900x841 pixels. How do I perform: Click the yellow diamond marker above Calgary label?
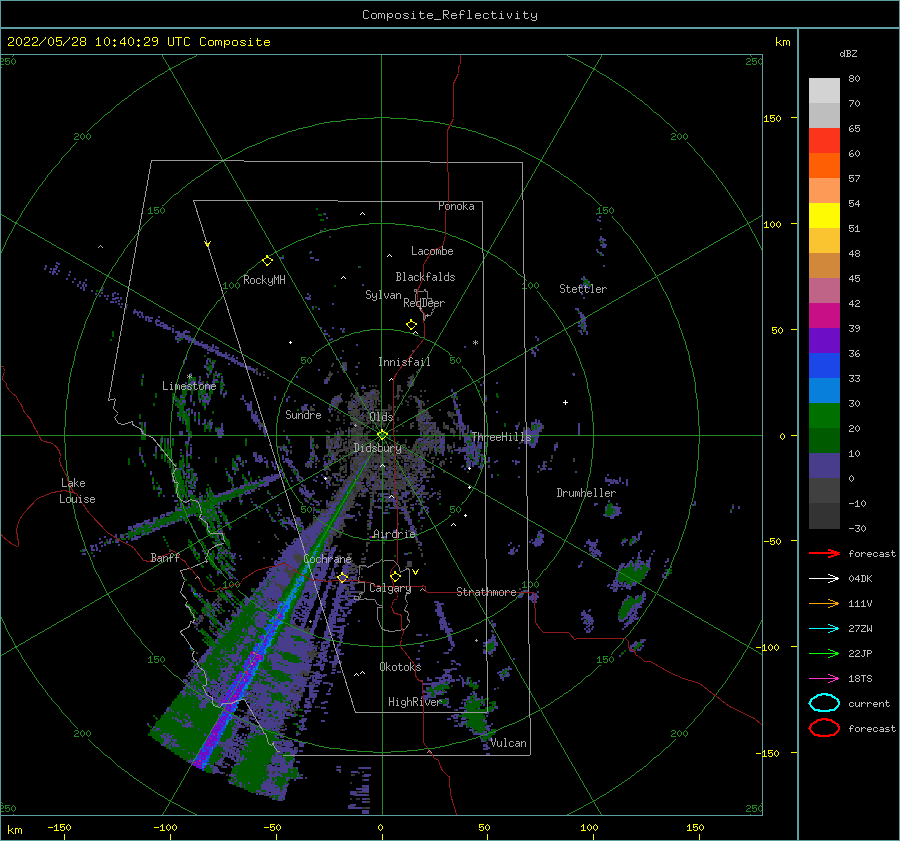[395, 576]
